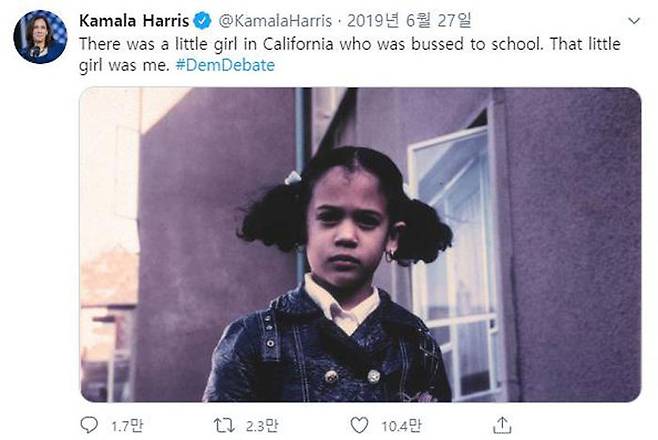Click the 2.3만 retweet count
658x440 pixels.
[x=260, y=425]
